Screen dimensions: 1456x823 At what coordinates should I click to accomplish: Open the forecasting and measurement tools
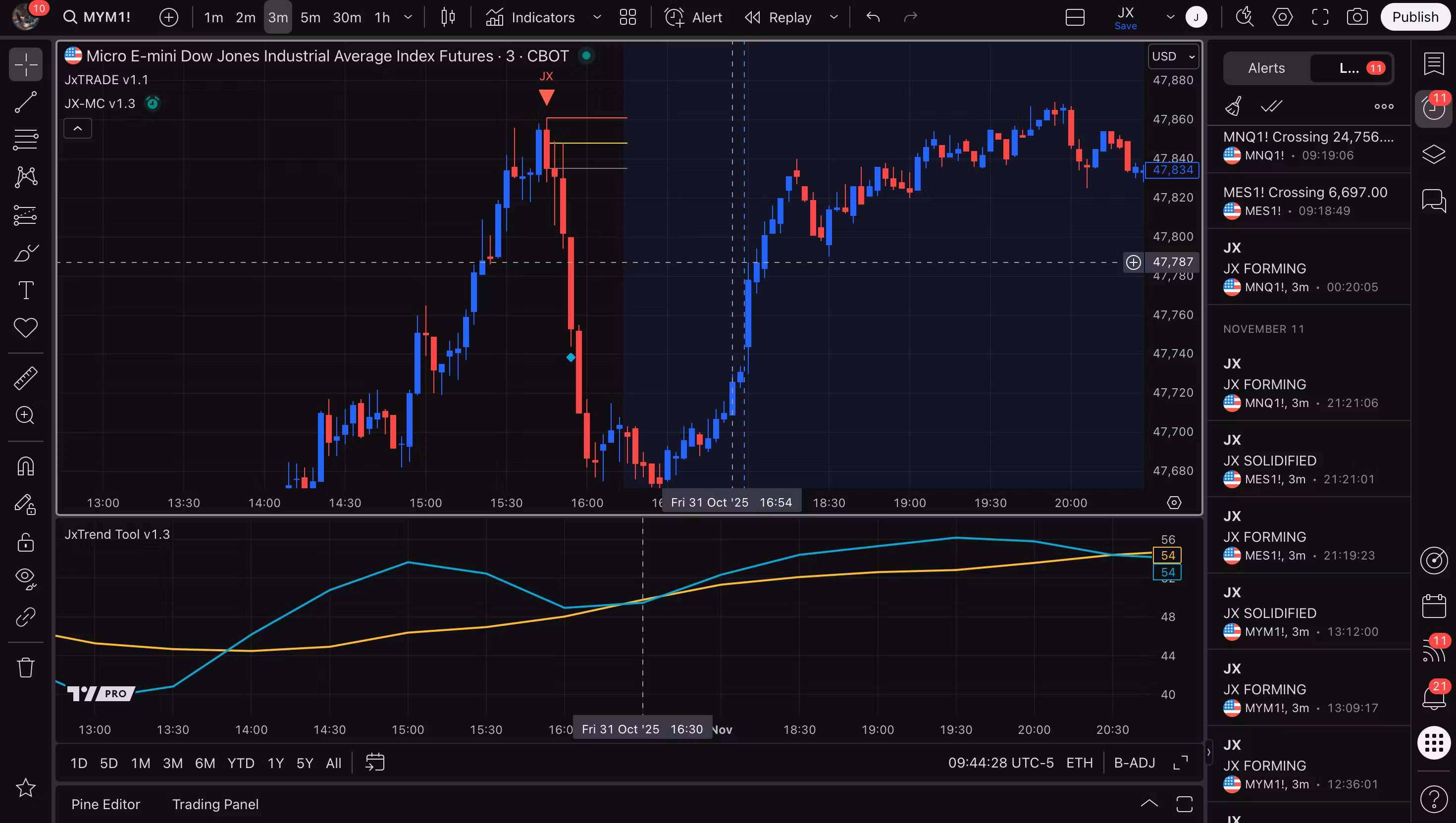(x=25, y=215)
